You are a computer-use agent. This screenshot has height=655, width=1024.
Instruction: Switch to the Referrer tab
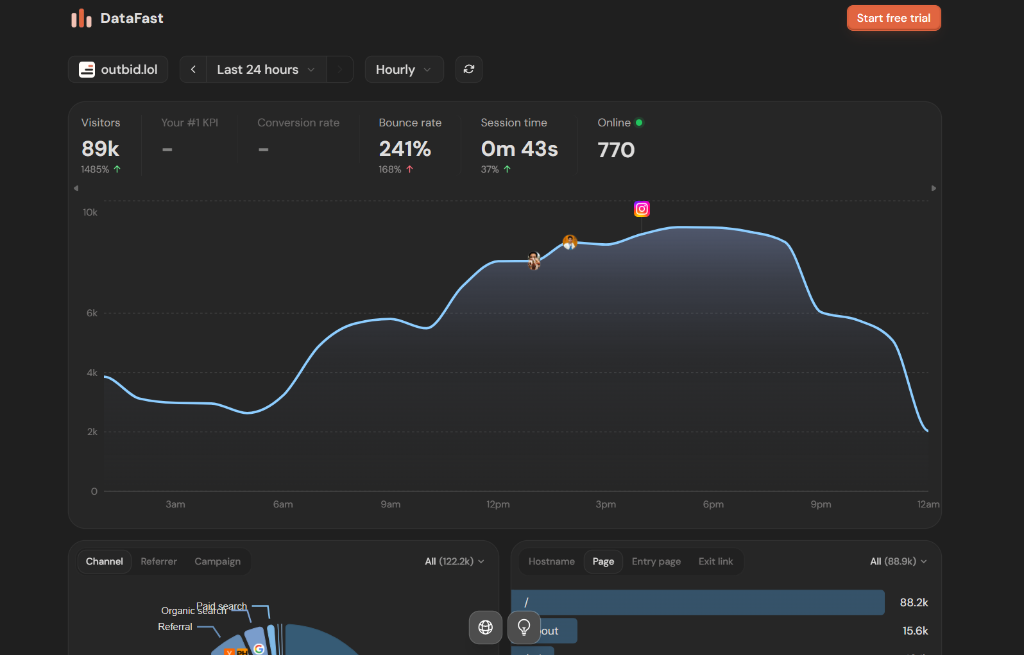tap(159, 562)
